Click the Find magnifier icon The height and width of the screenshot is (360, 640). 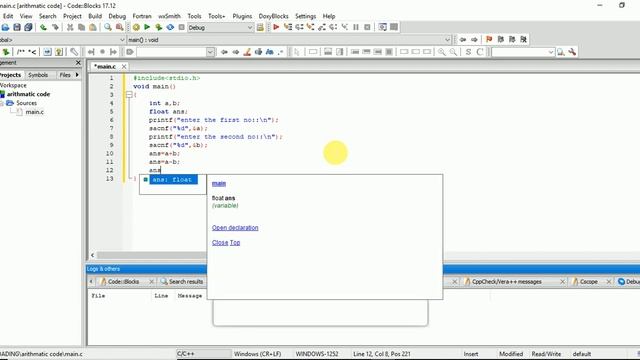(x=108, y=27)
